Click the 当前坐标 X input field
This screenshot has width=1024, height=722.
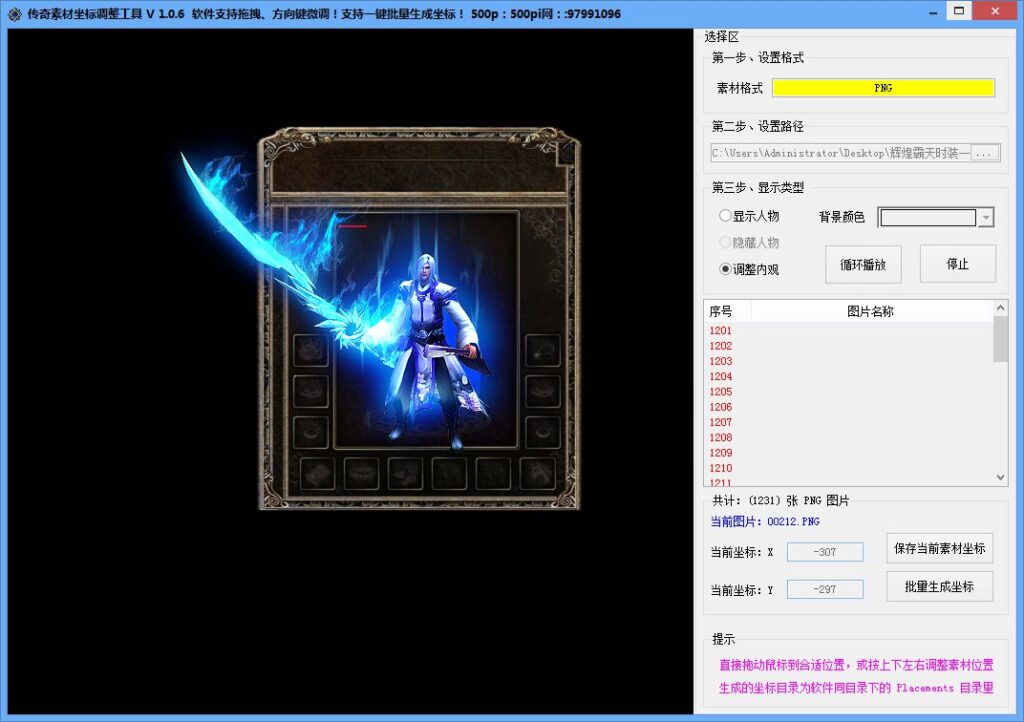point(824,552)
